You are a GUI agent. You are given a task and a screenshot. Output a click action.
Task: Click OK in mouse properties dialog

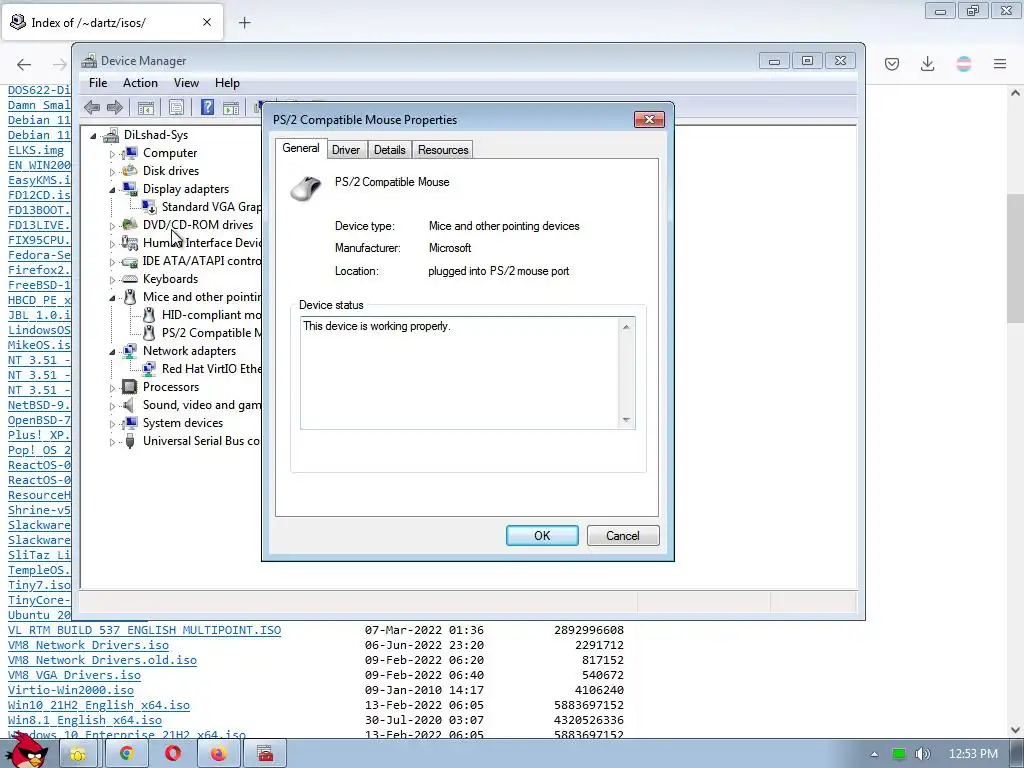(542, 536)
